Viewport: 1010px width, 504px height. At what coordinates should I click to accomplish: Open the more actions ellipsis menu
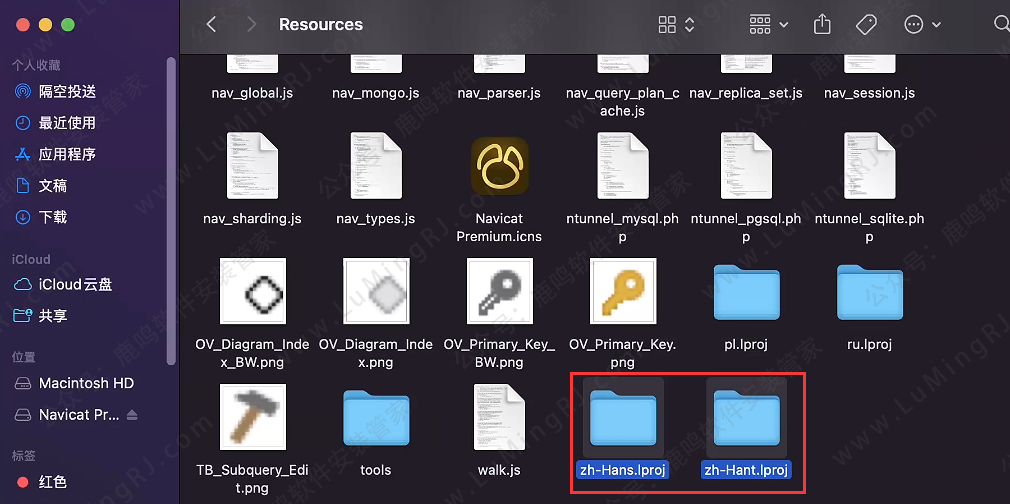pos(922,24)
